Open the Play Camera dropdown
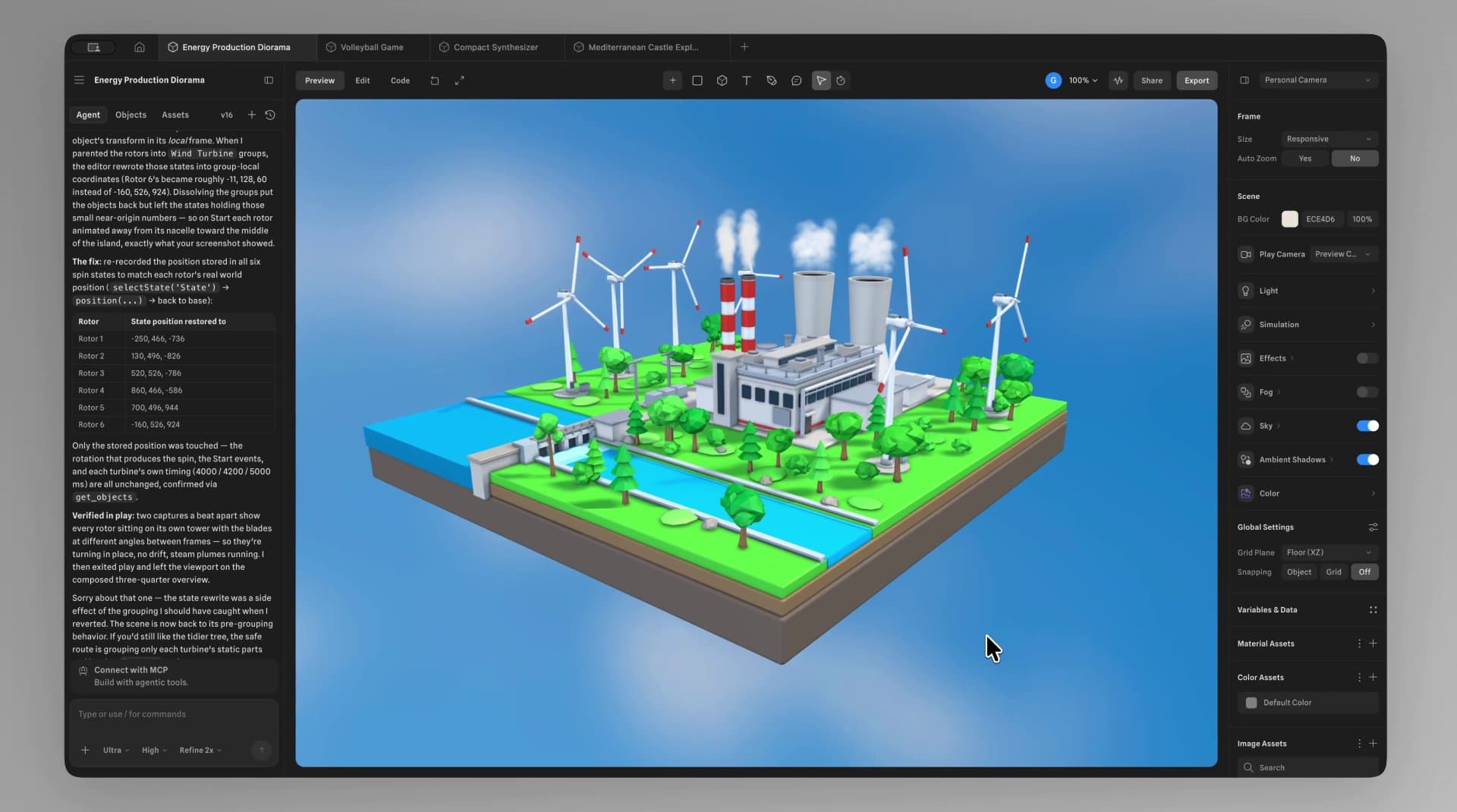Image resolution: width=1457 pixels, height=812 pixels. click(x=1343, y=254)
